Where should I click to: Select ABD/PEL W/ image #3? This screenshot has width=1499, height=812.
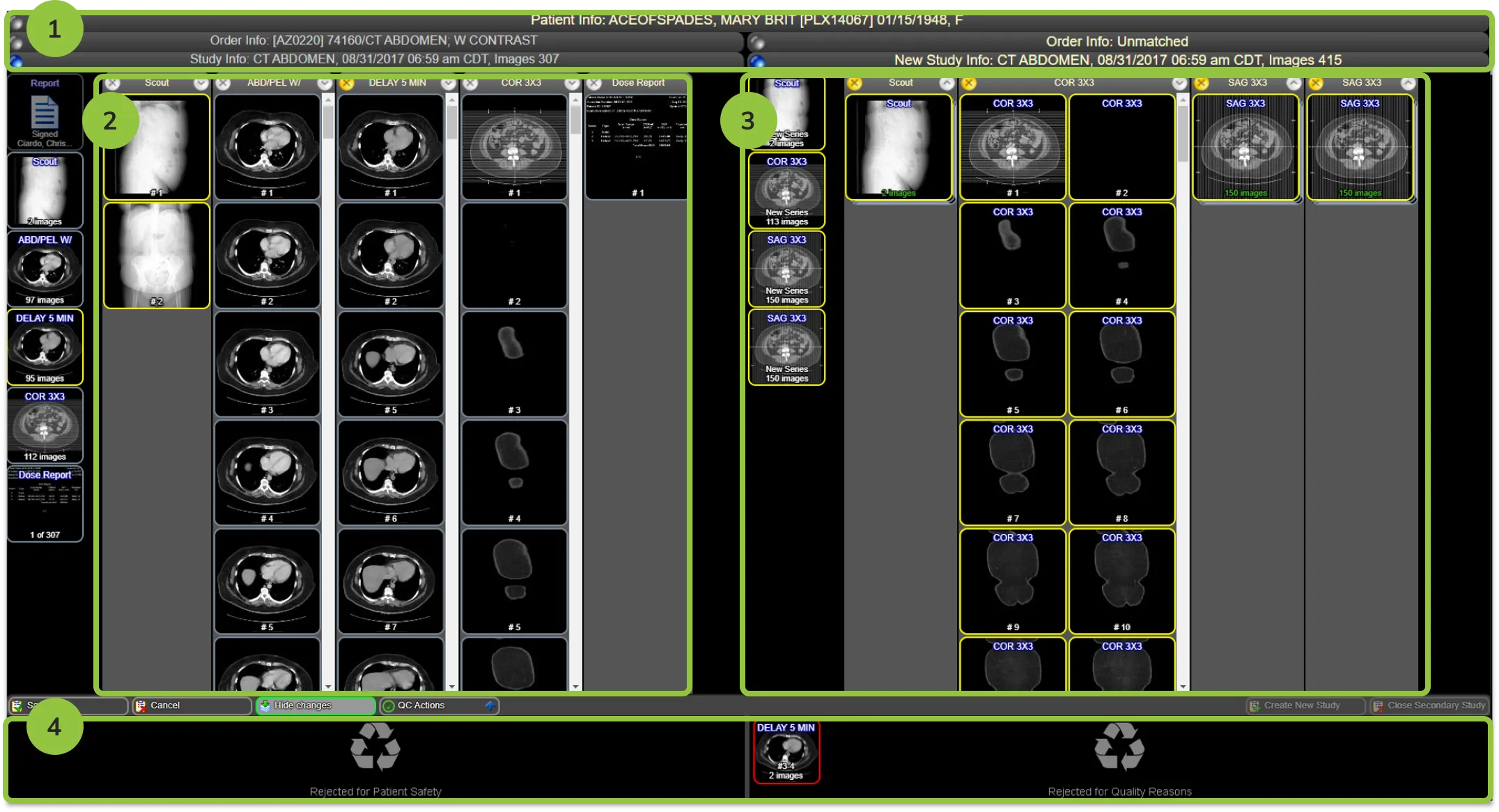[267, 364]
